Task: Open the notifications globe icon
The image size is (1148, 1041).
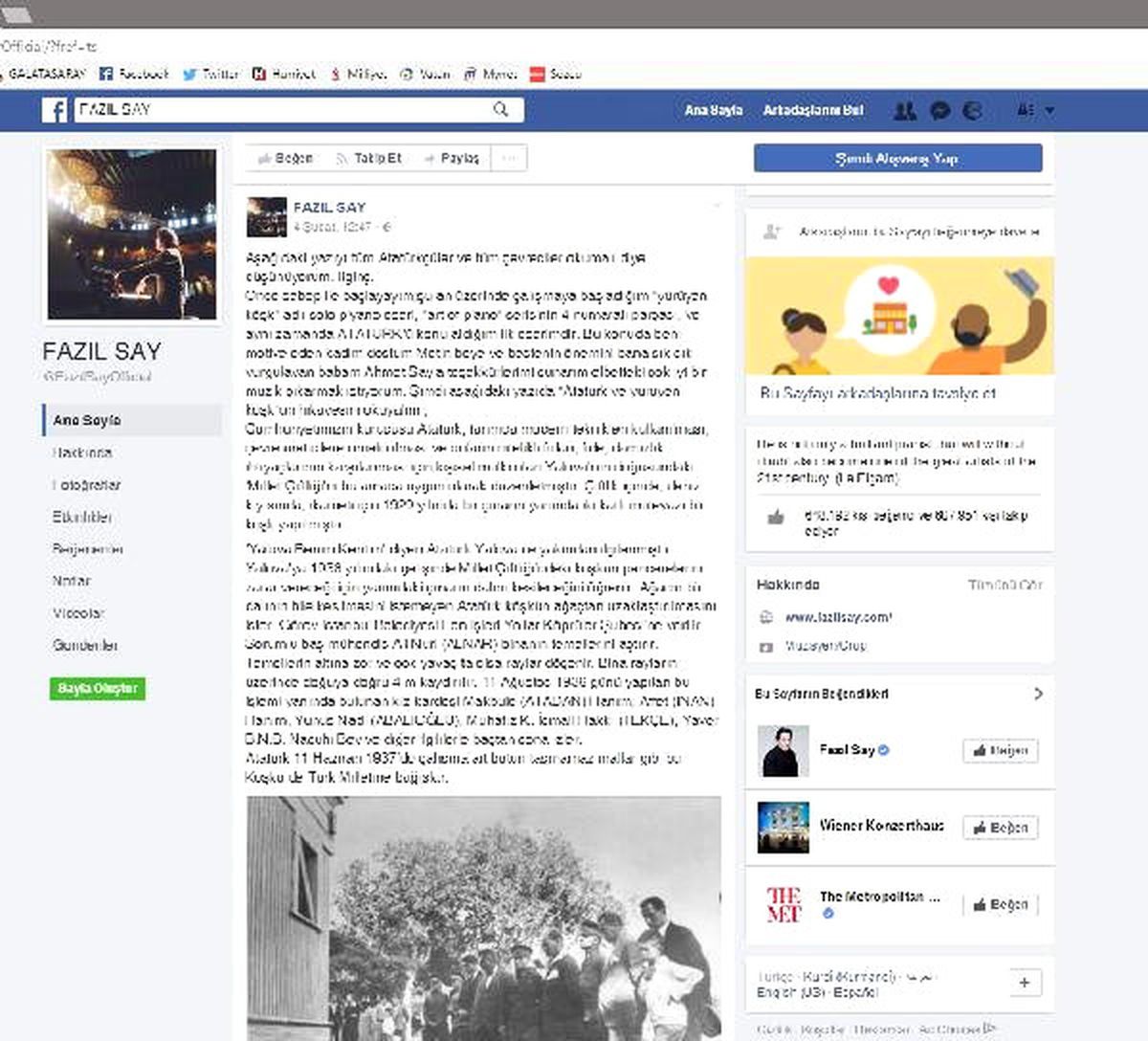Action: coord(972,110)
